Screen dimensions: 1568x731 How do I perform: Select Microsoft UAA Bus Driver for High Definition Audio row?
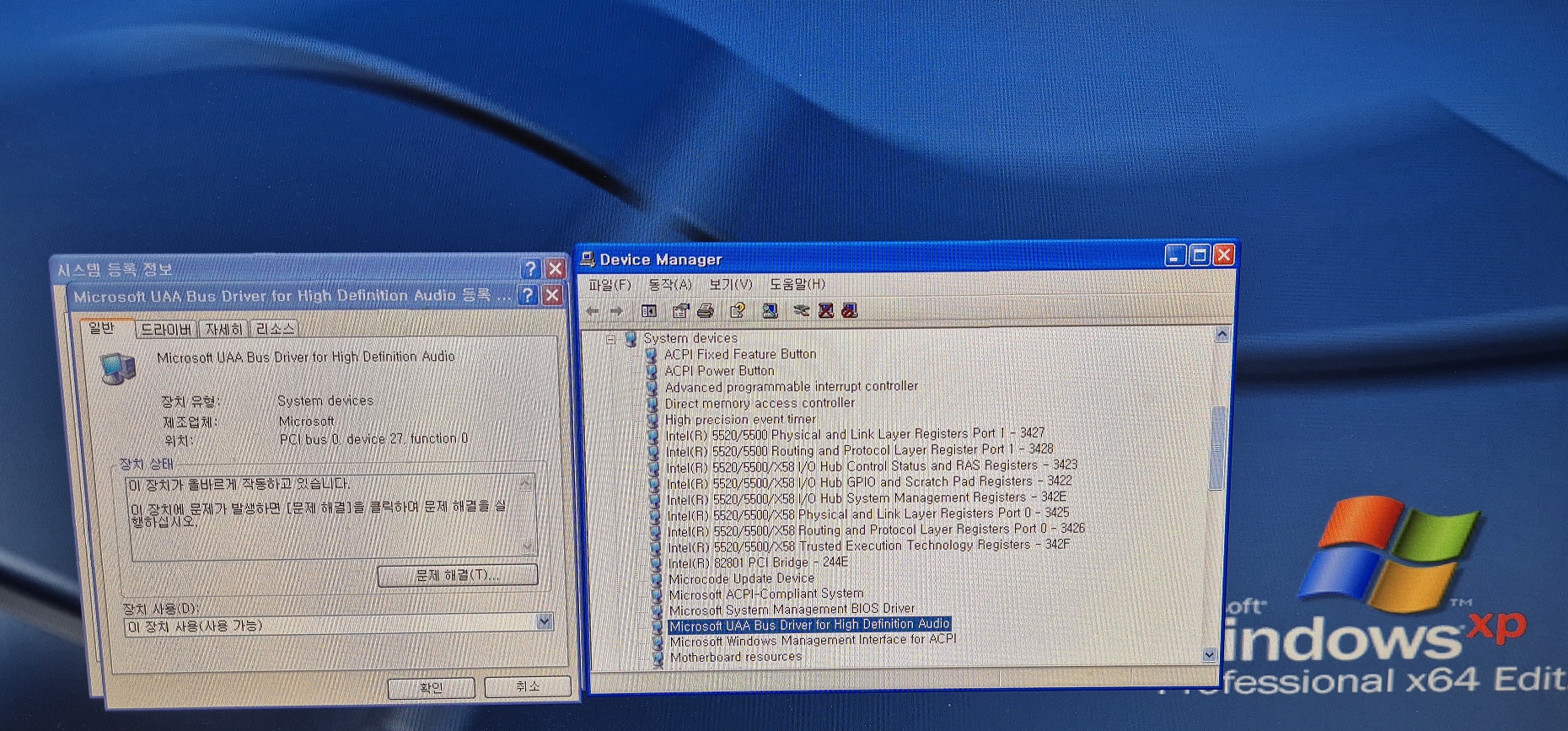pos(809,626)
